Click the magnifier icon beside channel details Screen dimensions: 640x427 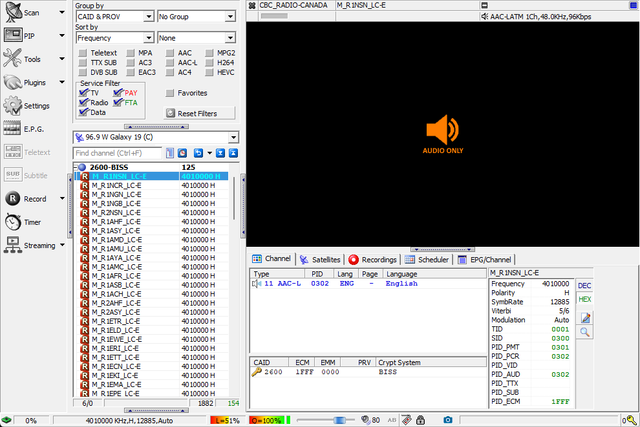click(585, 332)
